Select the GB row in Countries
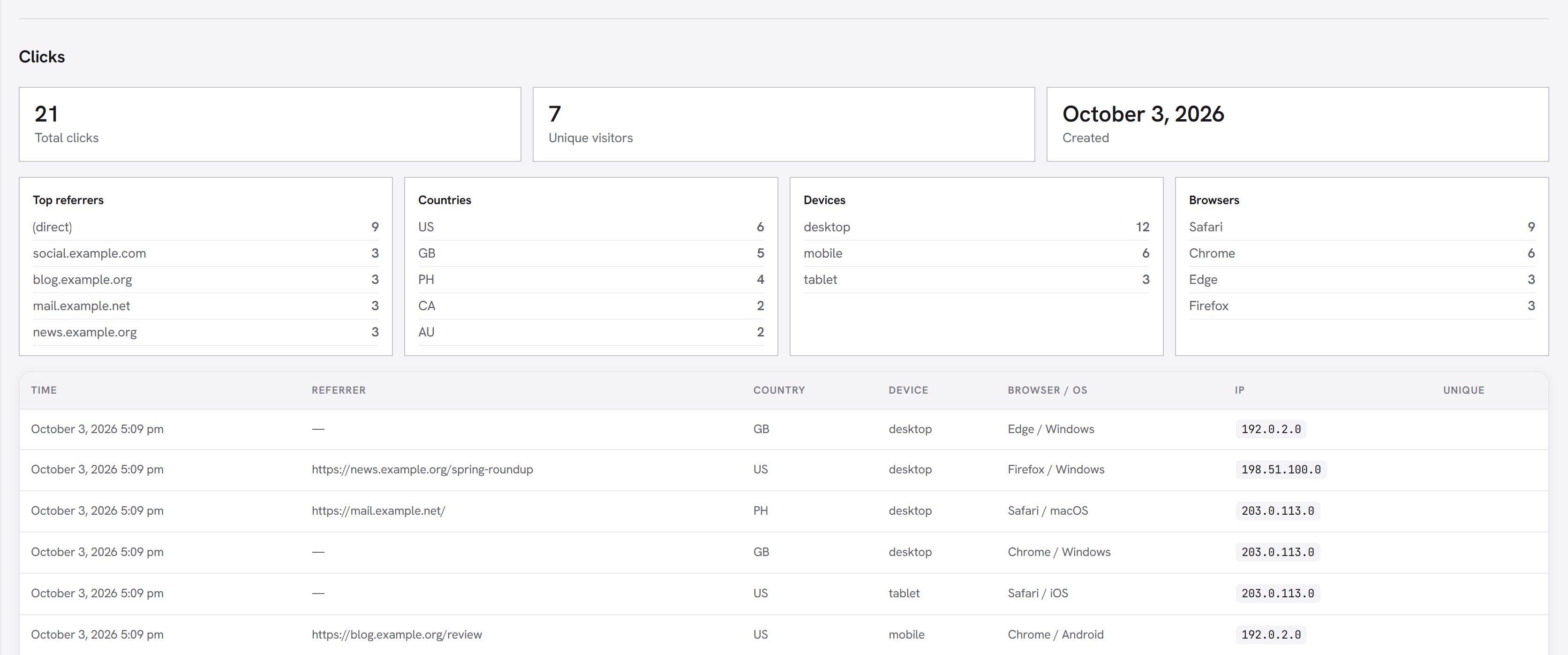 click(591, 253)
